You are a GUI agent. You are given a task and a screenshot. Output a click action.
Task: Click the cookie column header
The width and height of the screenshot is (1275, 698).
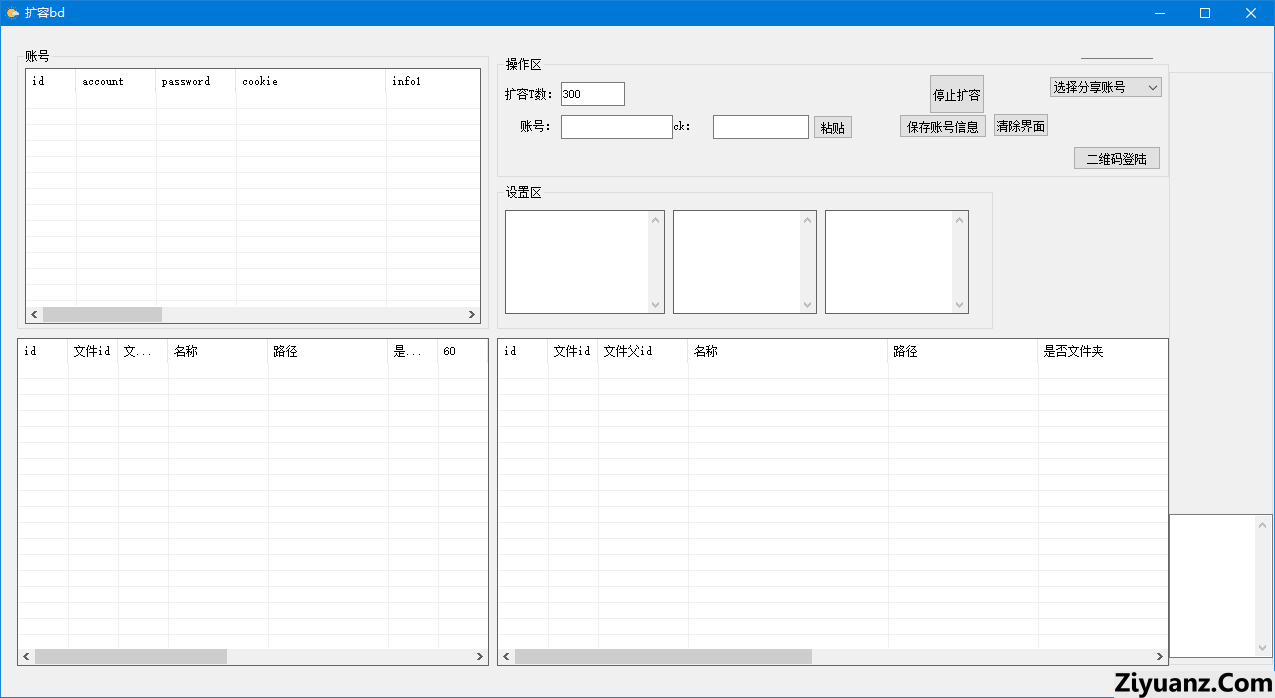pyautogui.click(x=310, y=82)
